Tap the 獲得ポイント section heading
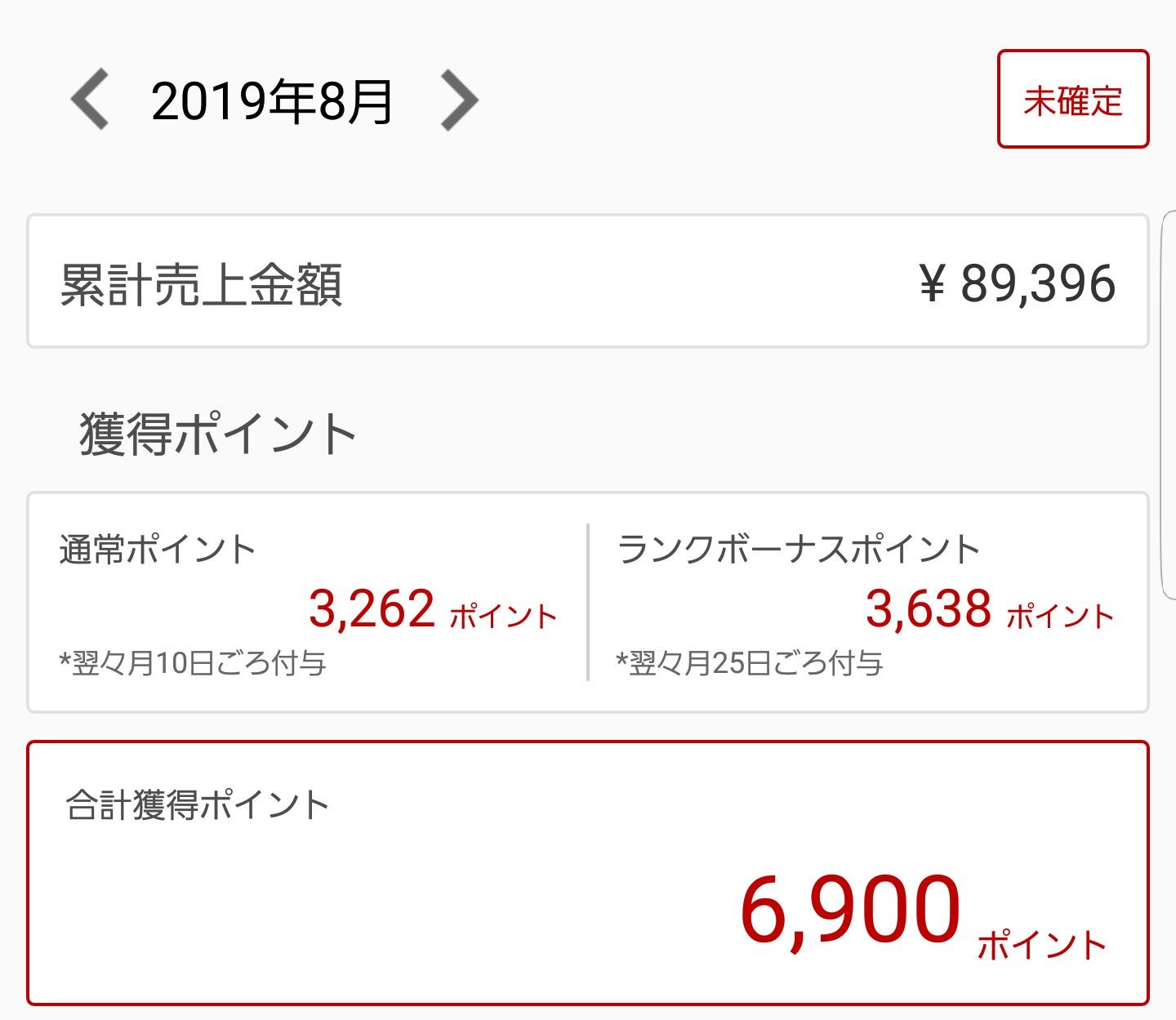Image resolution: width=1176 pixels, height=1020 pixels. pos(217,434)
